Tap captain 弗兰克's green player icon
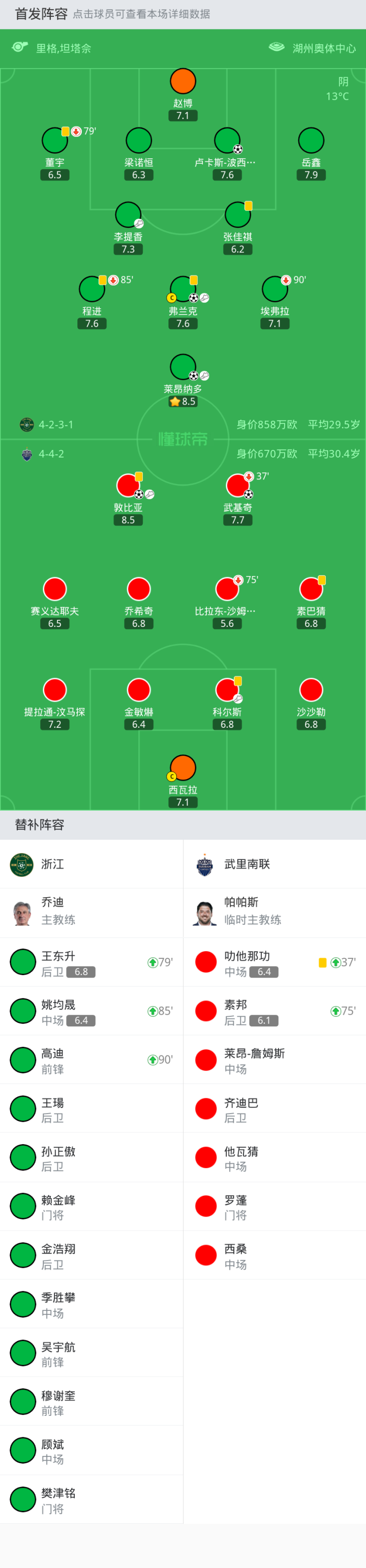Viewport: 366px width, 1568px height. 183,289
